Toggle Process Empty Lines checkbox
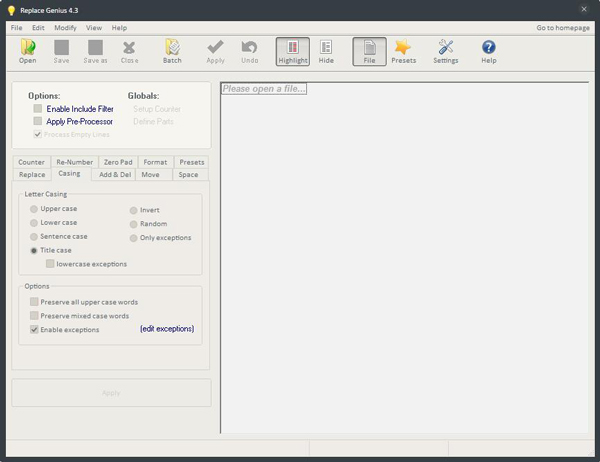Viewport: 600px width, 462px height. tap(38, 134)
